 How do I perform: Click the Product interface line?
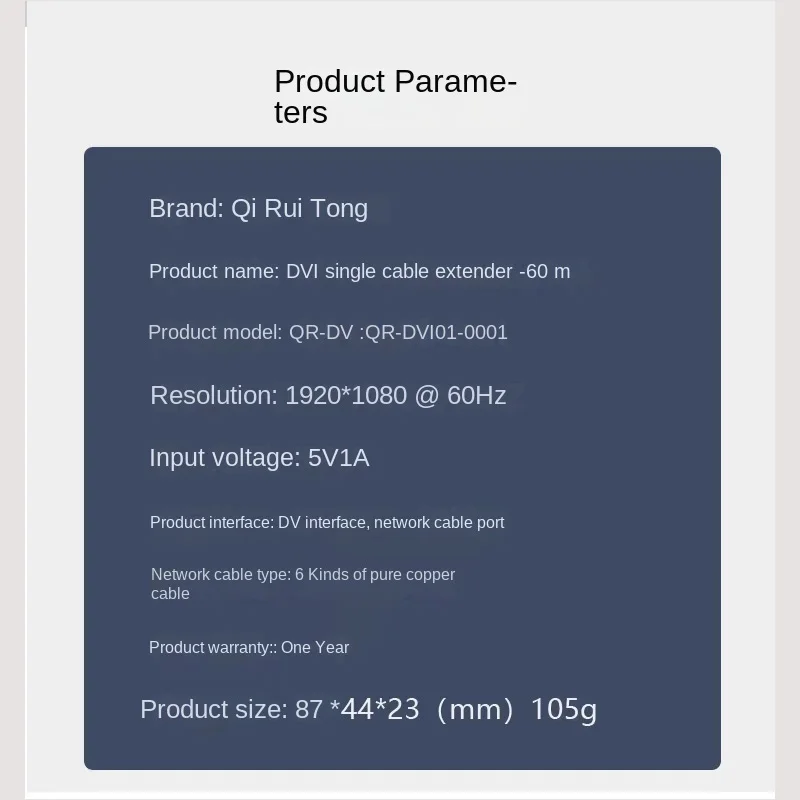[x=327, y=522]
